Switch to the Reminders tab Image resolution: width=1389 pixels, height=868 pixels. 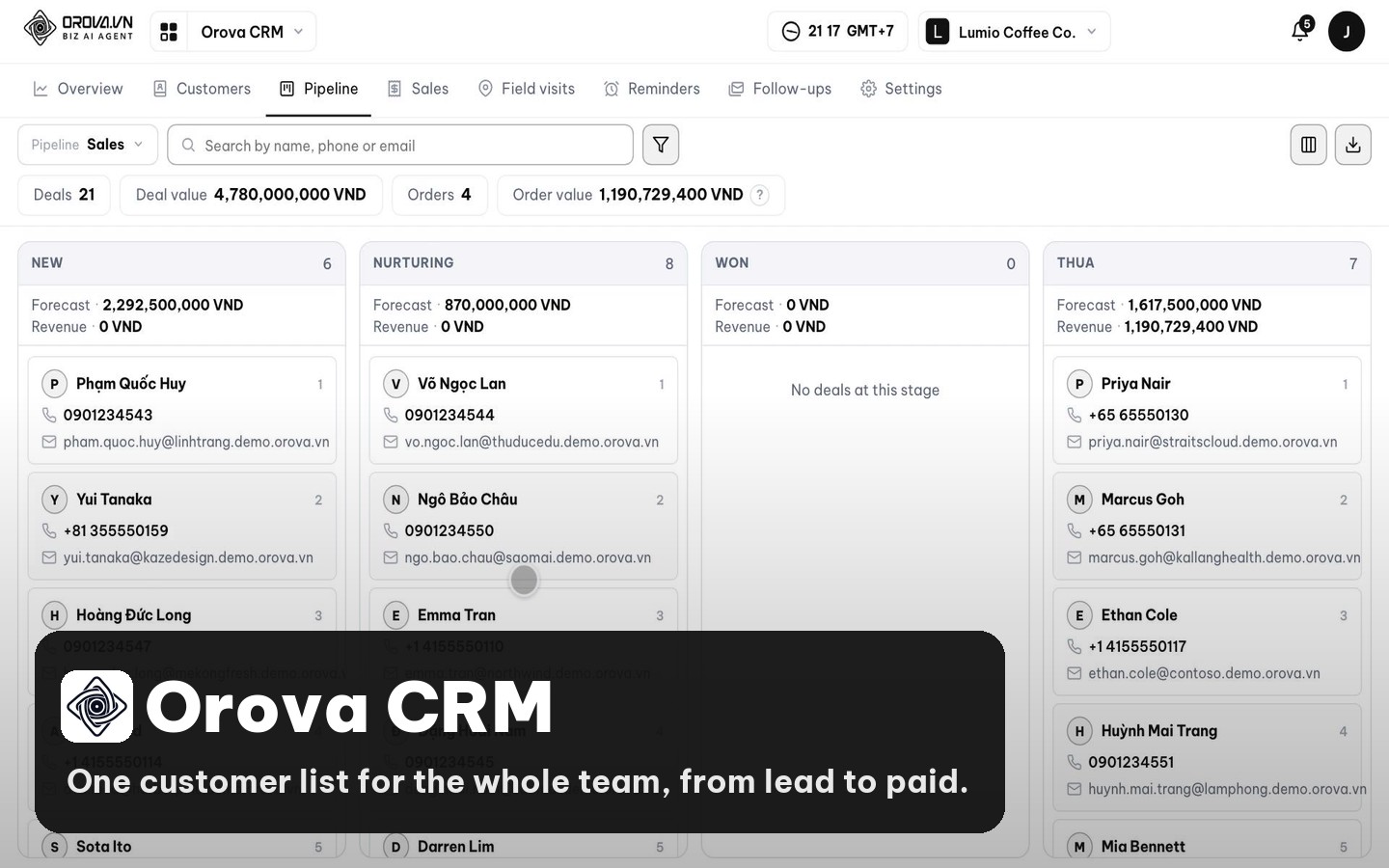652,89
